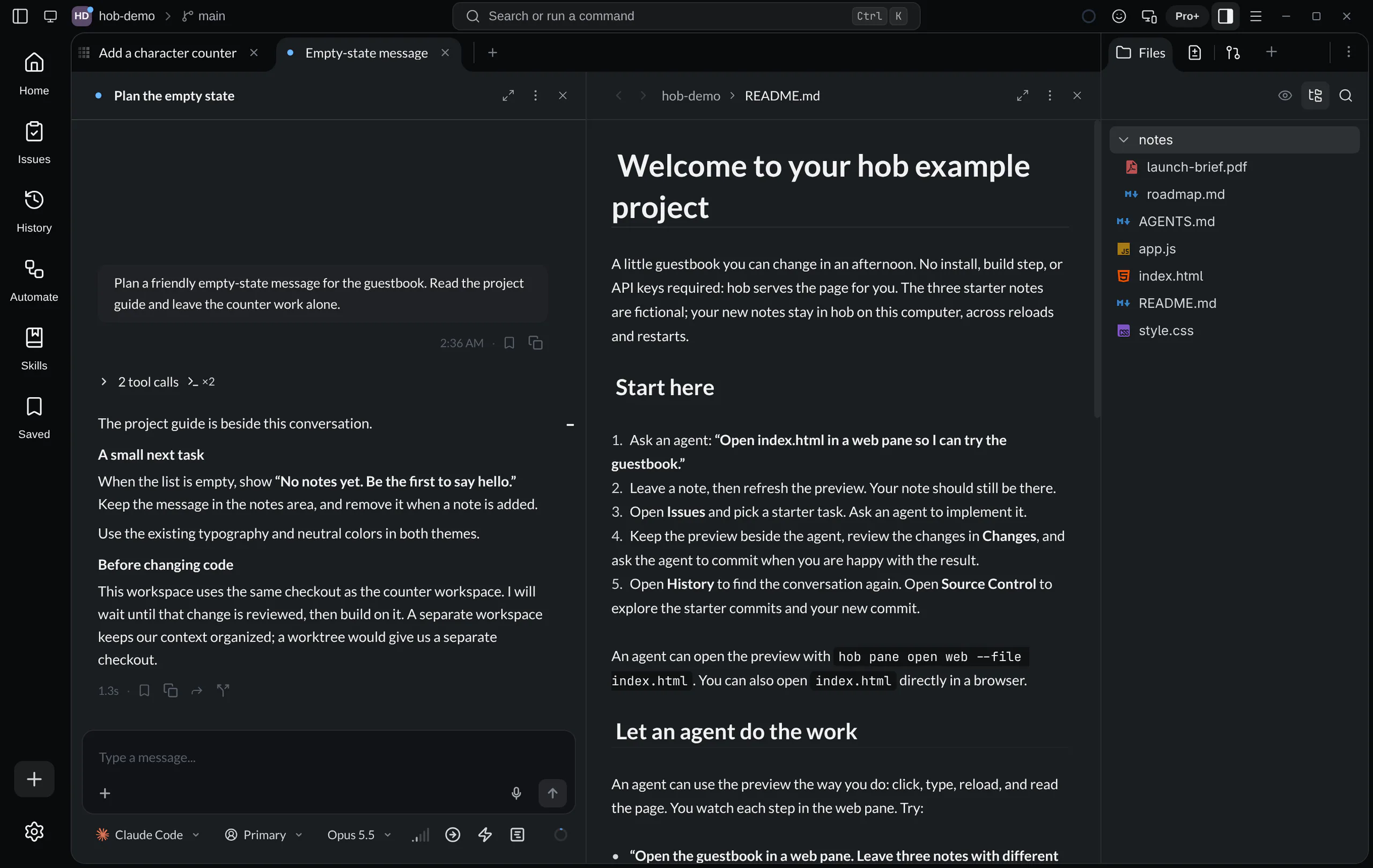Search files in the Files panel
Viewport: 1373px width, 868px height.
pos(1346,95)
